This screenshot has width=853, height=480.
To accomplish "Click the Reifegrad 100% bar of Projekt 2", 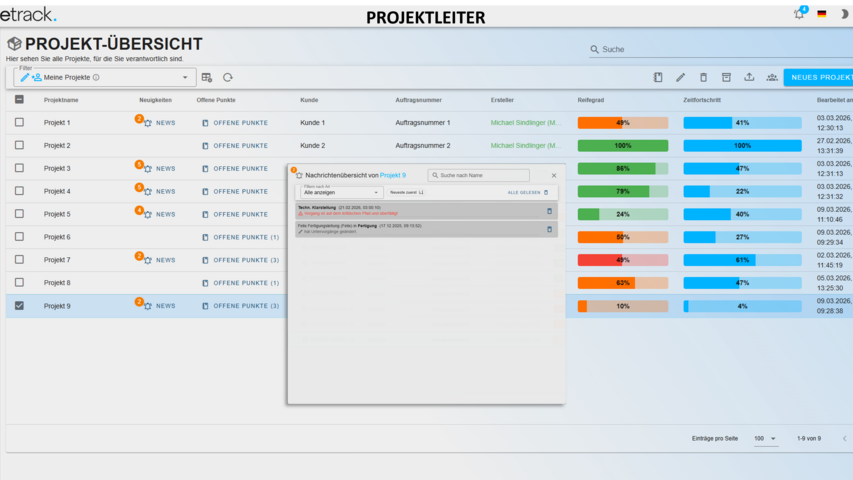I will [622, 146].
